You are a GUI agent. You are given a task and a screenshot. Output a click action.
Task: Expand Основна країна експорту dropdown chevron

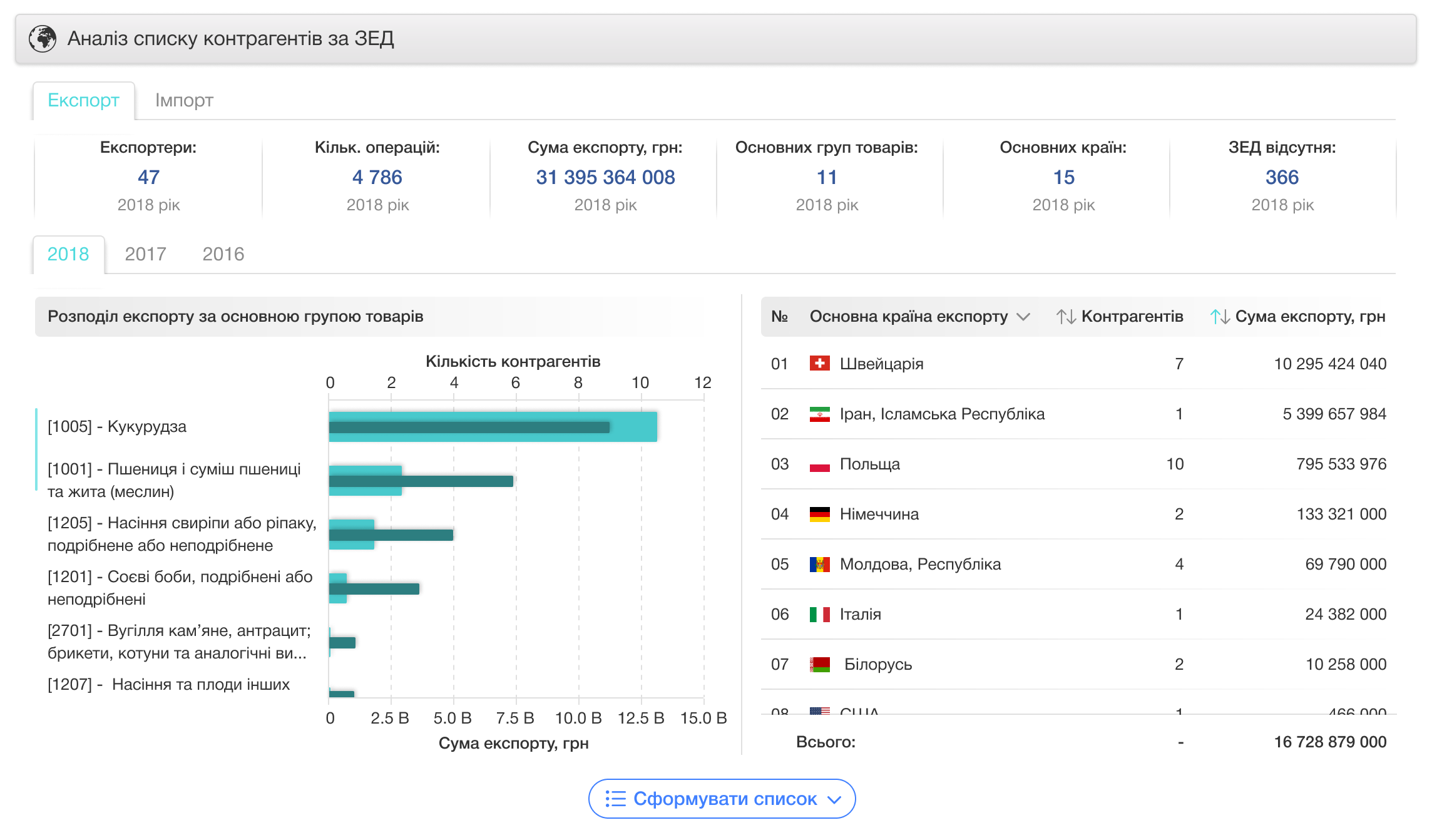click(1023, 317)
